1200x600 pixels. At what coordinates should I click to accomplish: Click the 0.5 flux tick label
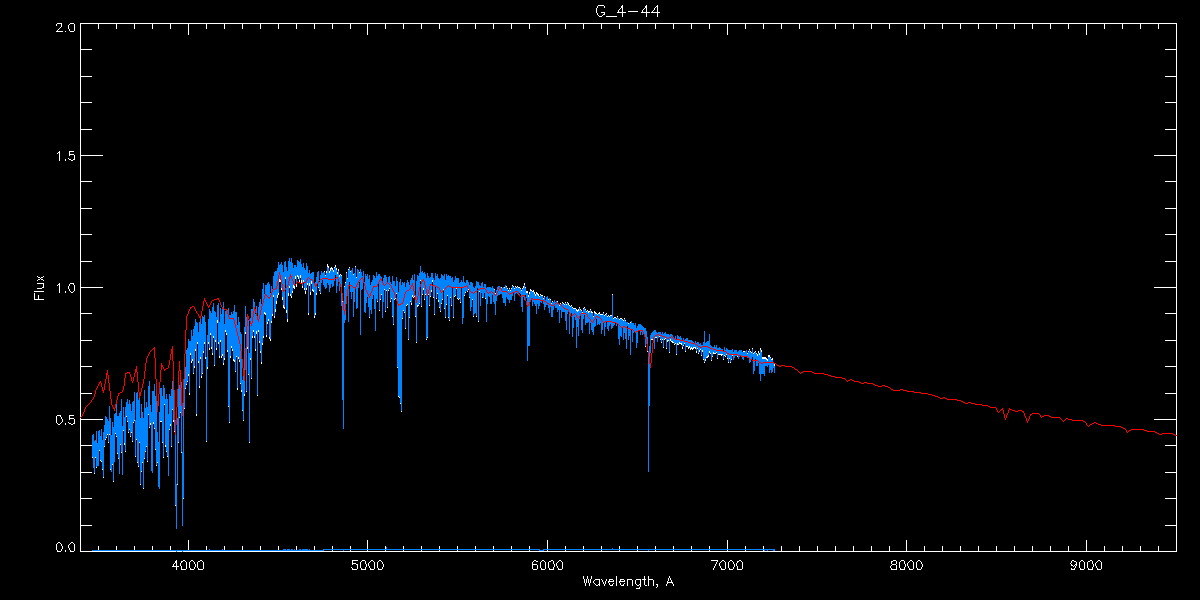(65, 419)
